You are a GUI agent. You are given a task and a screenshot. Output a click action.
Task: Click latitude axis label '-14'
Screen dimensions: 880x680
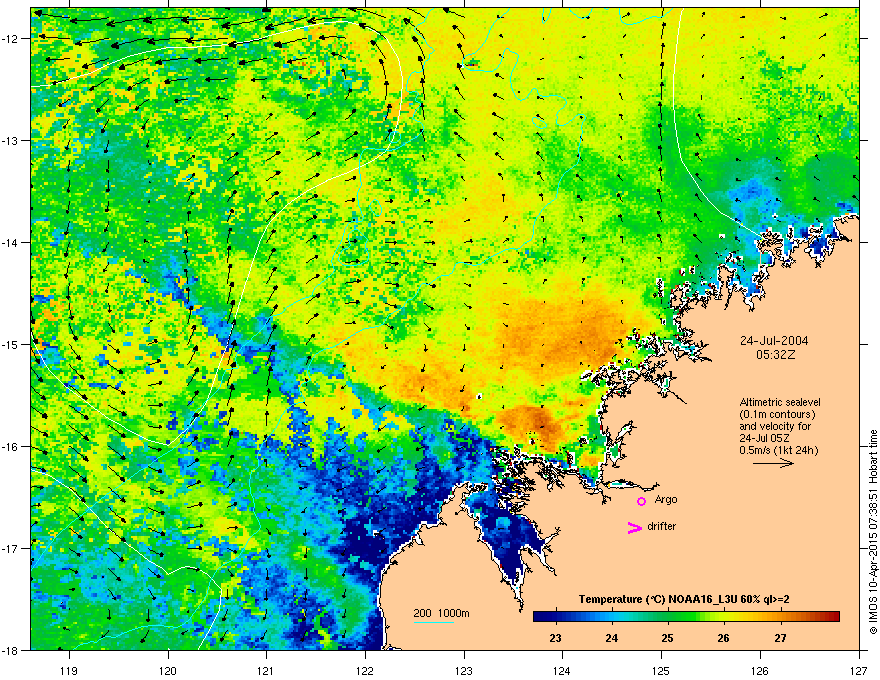click(x=11, y=242)
